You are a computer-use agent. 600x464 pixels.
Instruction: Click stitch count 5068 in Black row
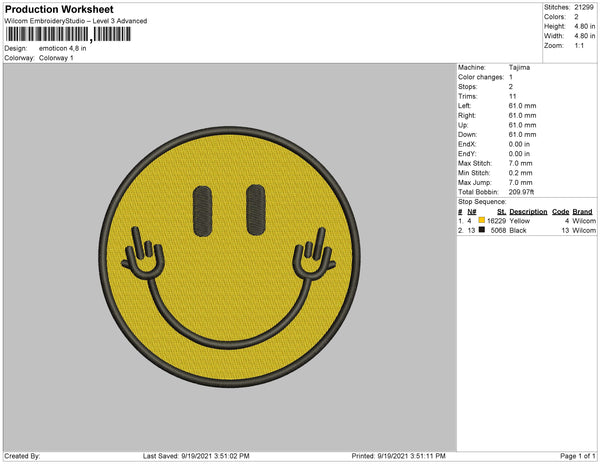coord(498,230)
